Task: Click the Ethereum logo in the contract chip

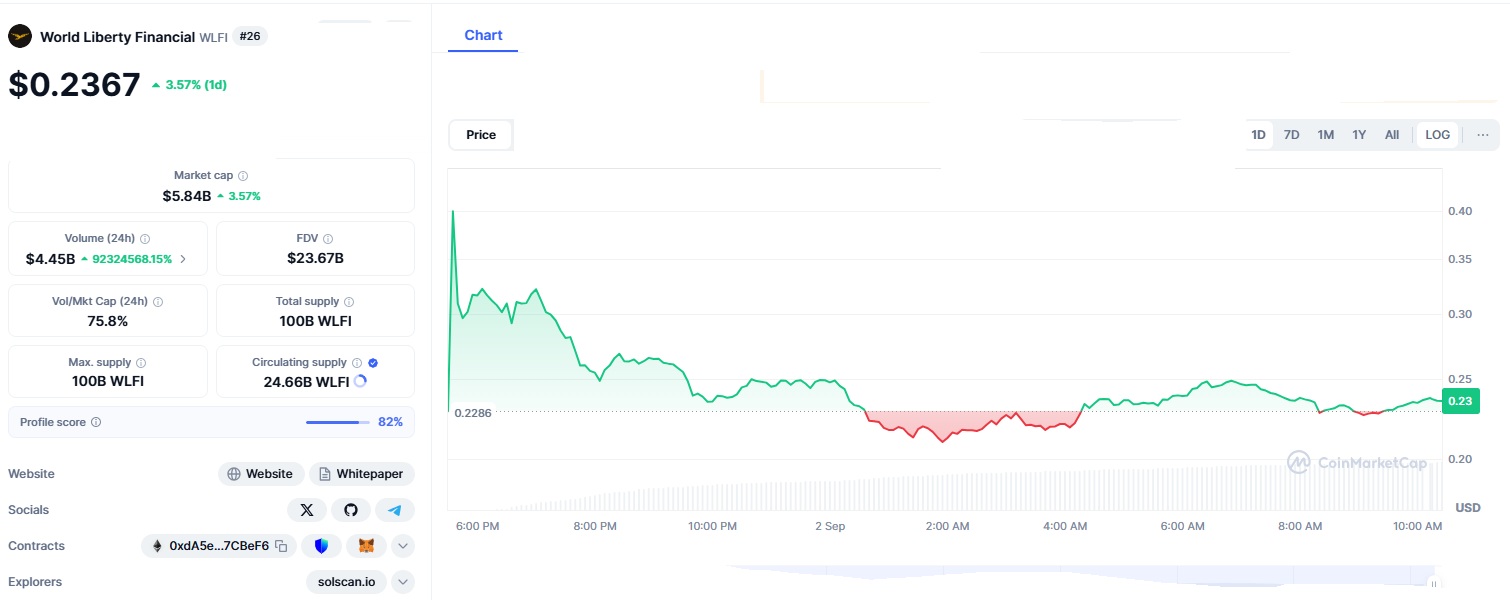Action: [157, 546]
